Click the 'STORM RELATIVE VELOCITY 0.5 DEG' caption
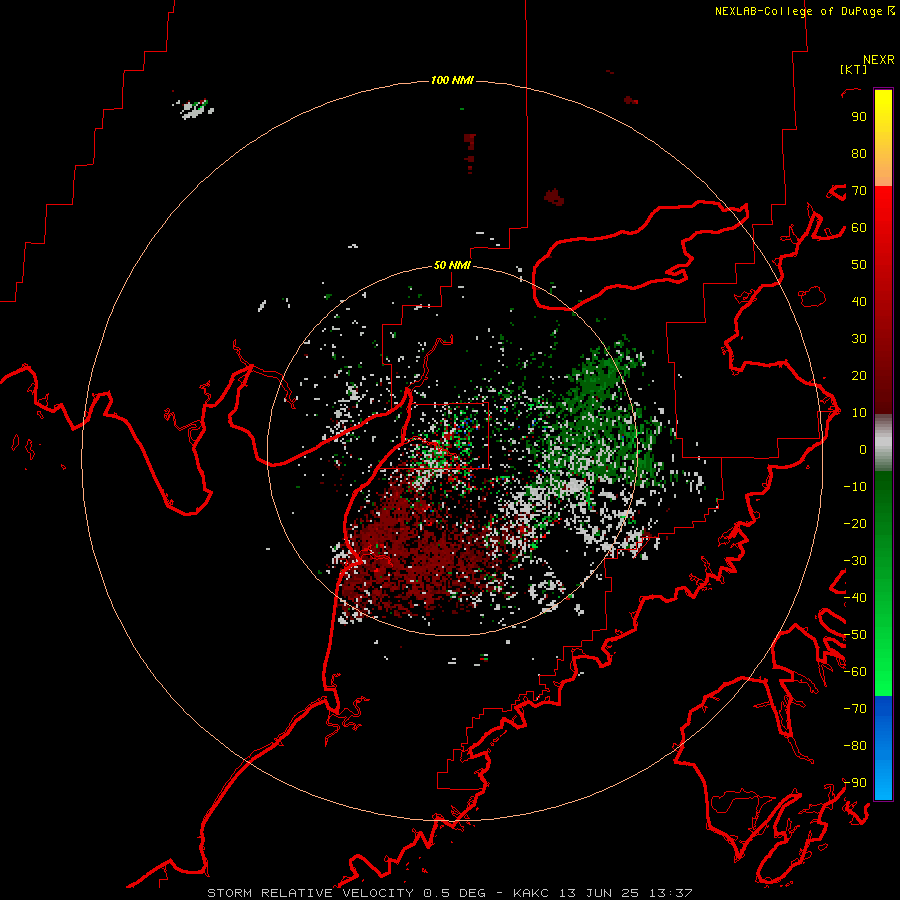 346,893
